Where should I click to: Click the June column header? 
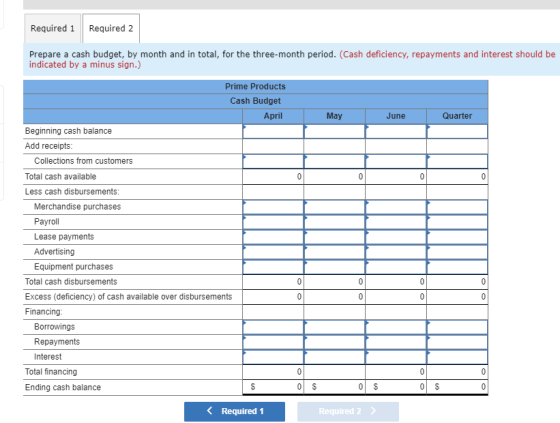click(x=396, y=116)
